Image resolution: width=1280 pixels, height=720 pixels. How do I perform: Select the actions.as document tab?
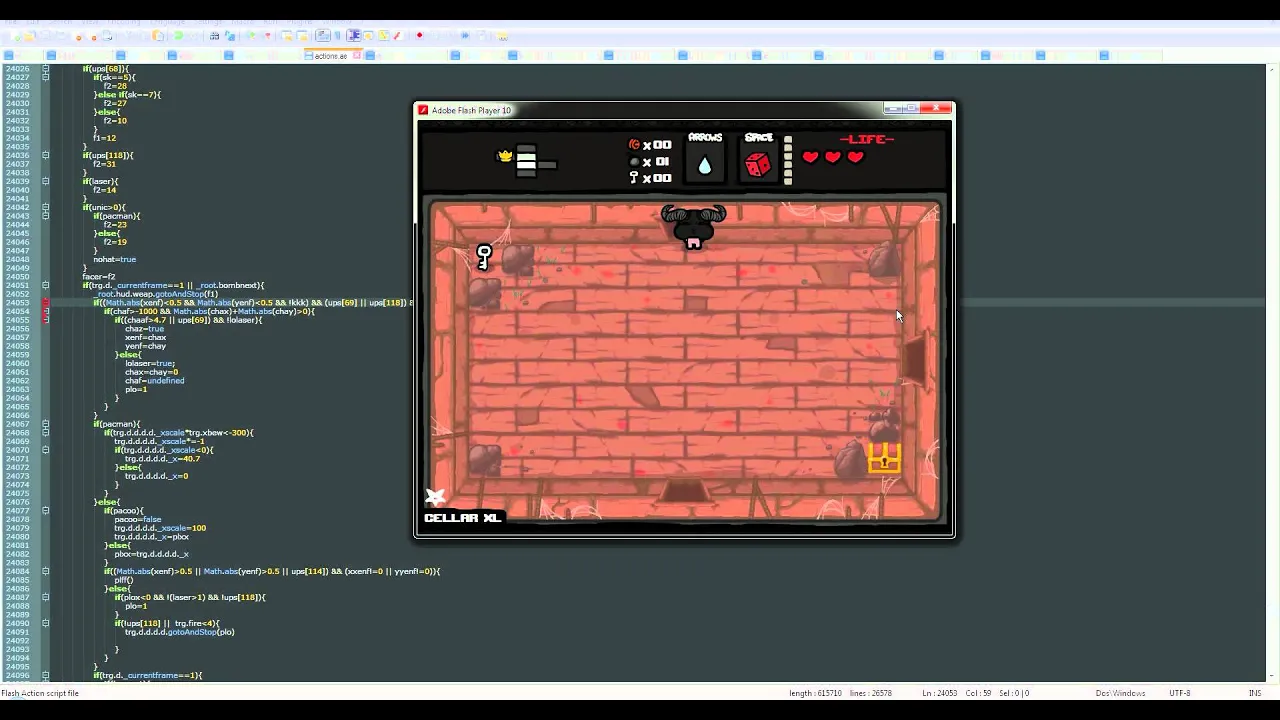coord(331,55)
